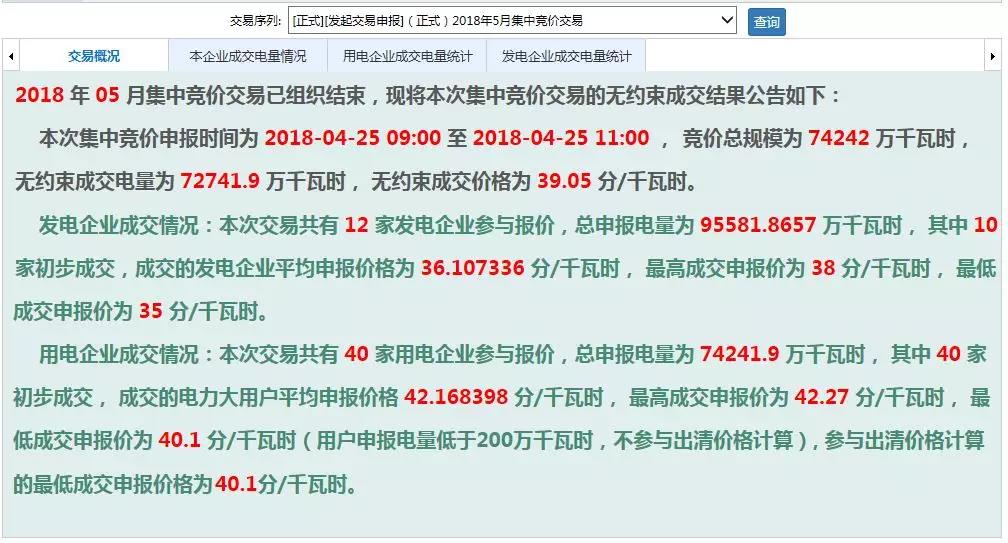
Task: Open the 本企业成交电量情况 tab
Action: pos(248,57)
